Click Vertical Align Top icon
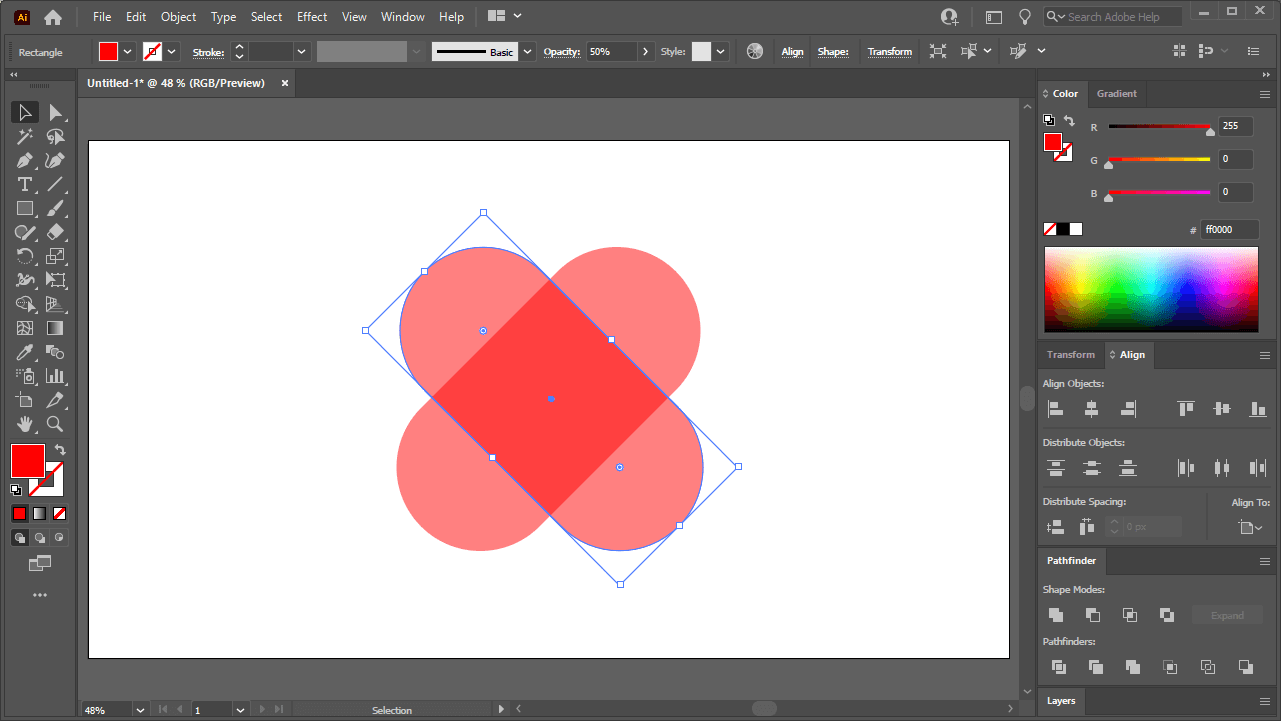Image resolution: width=1281 pixels, height=721 pixels. tap(1186, 409)
